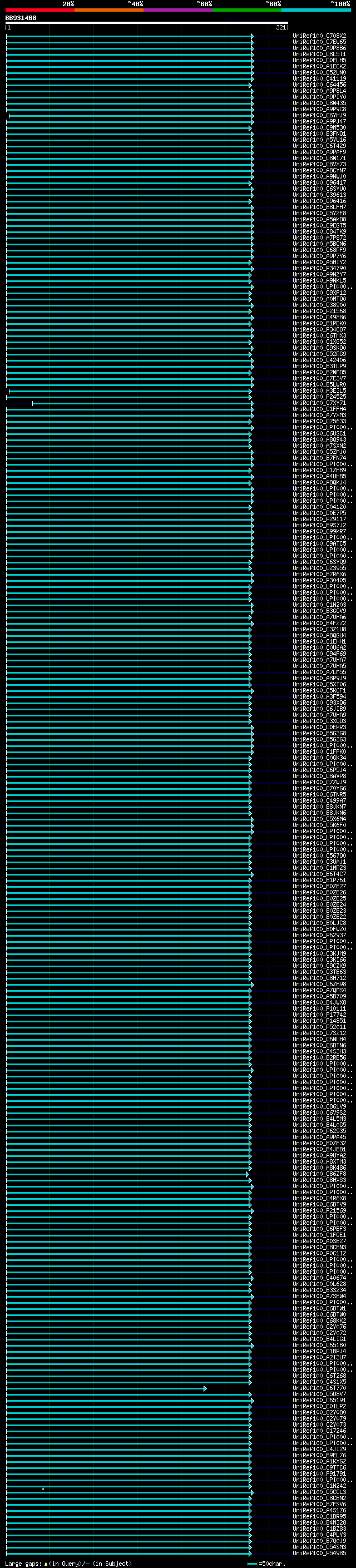Select hit label UniRef100_P91791
This screenshot has height=1568, width=356.
[319, 1473]
